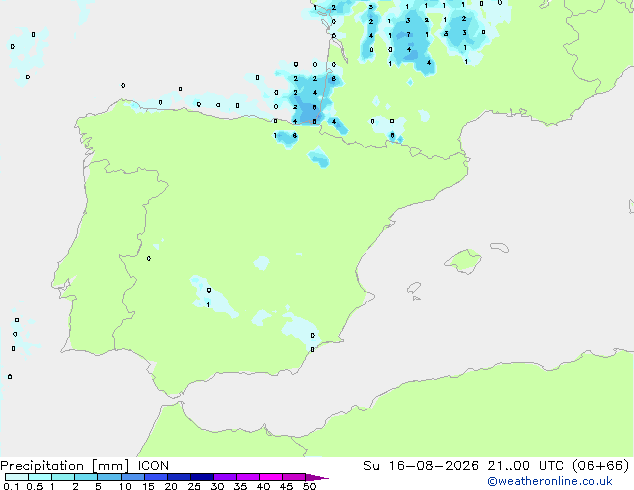
Task: Click the time '21..00 UTC'
Action: pos(528,466)
